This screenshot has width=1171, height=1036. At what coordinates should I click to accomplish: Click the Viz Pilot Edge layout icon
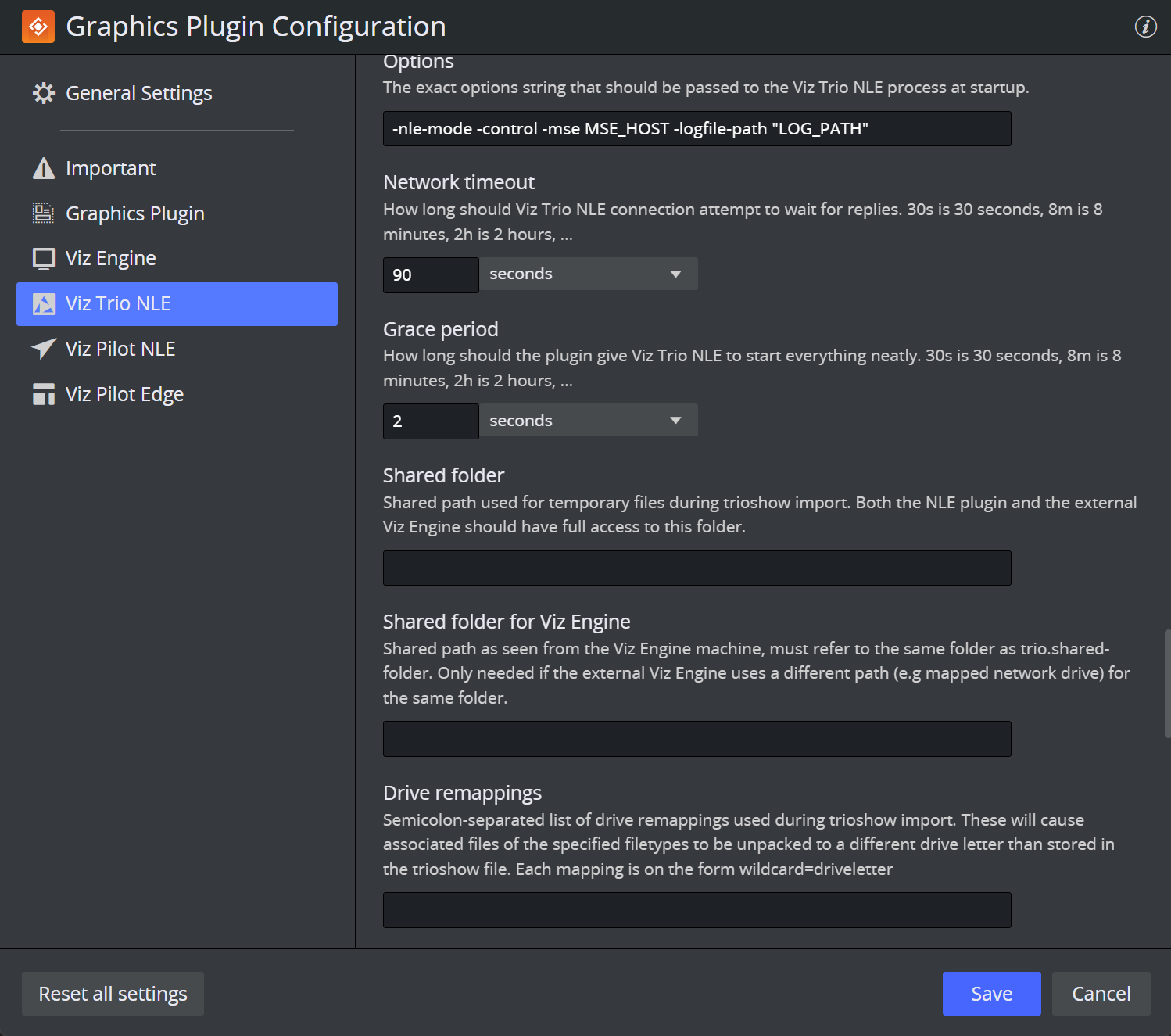[44, 394]
